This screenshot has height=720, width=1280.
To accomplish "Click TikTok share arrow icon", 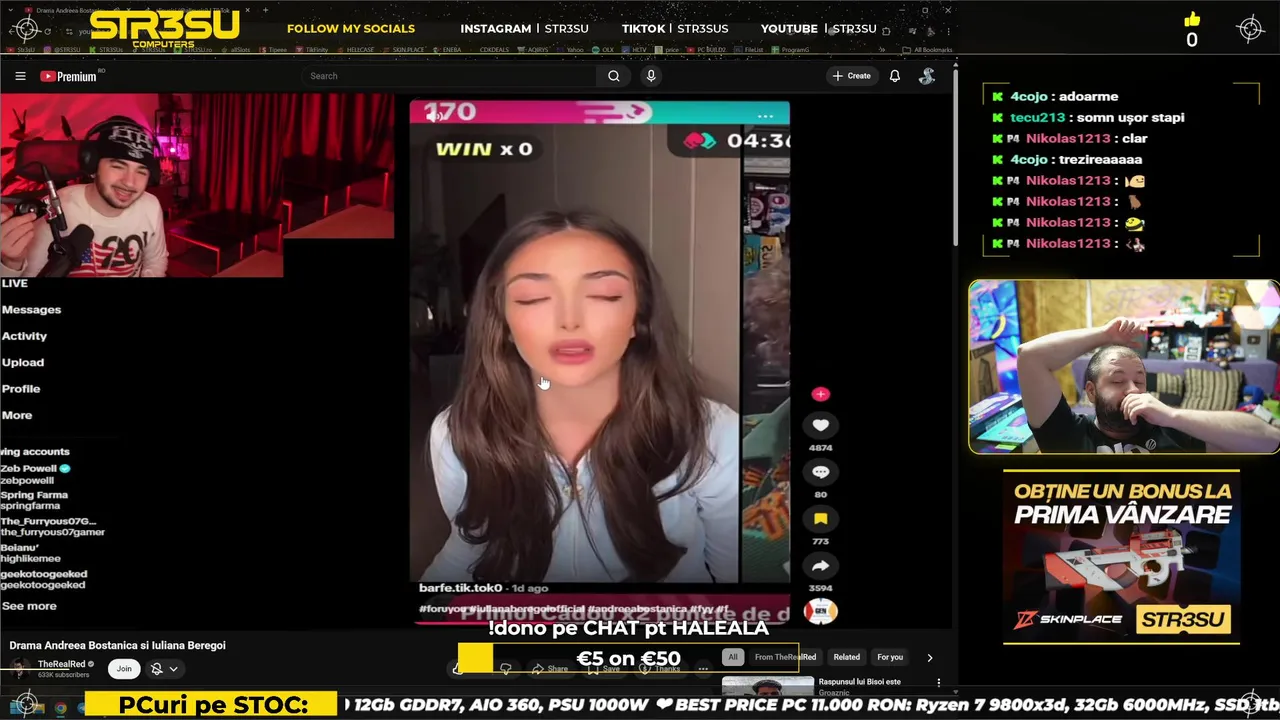I will [820, 565].
